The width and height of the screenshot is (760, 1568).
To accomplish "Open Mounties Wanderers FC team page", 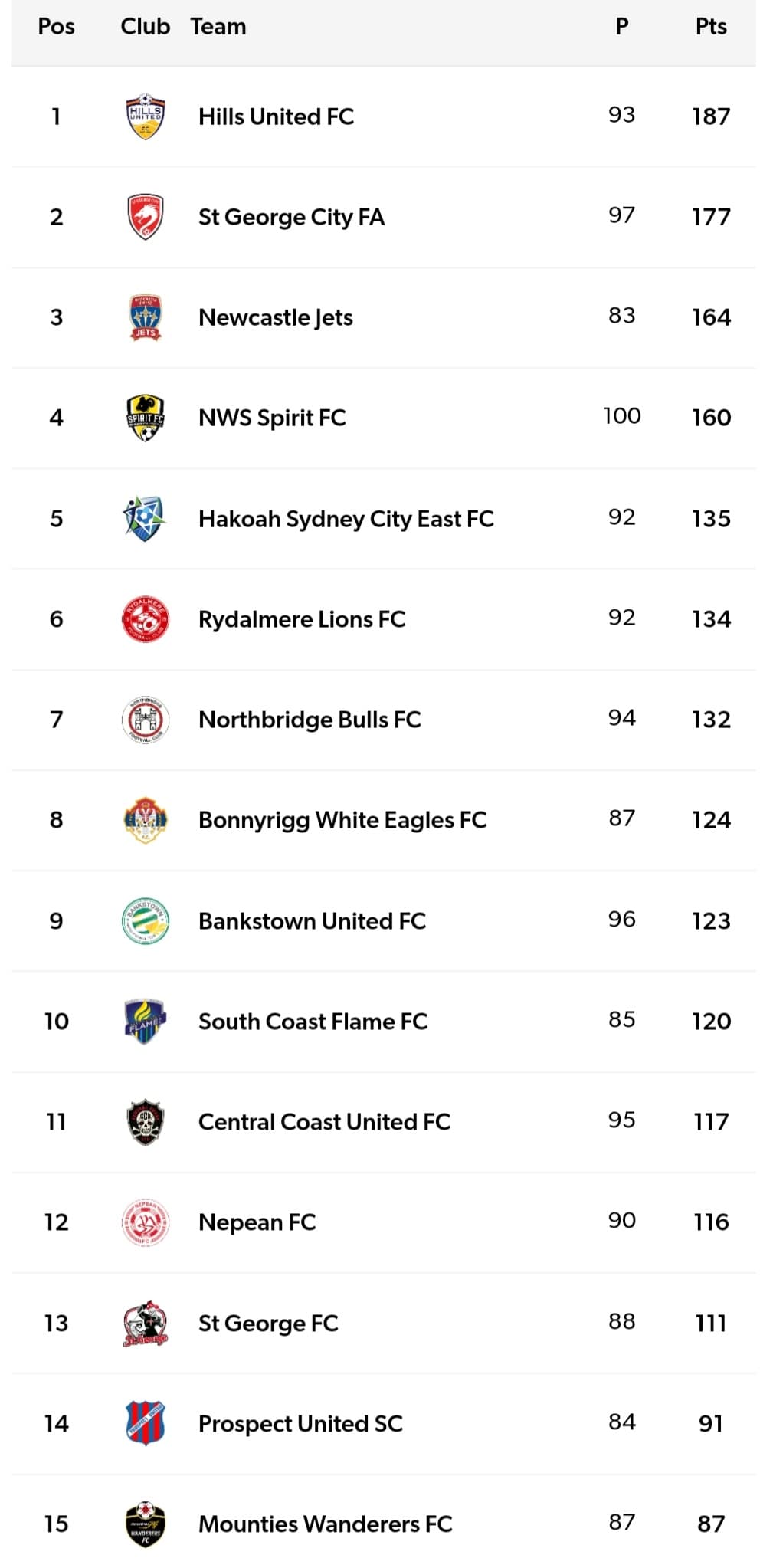I will [x=325, y=1524].
